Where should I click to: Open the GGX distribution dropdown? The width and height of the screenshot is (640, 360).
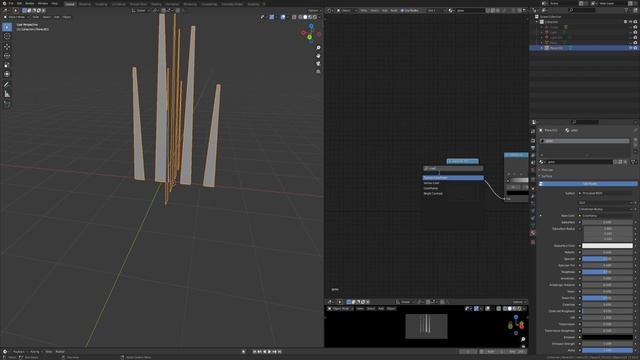[606, 203]
